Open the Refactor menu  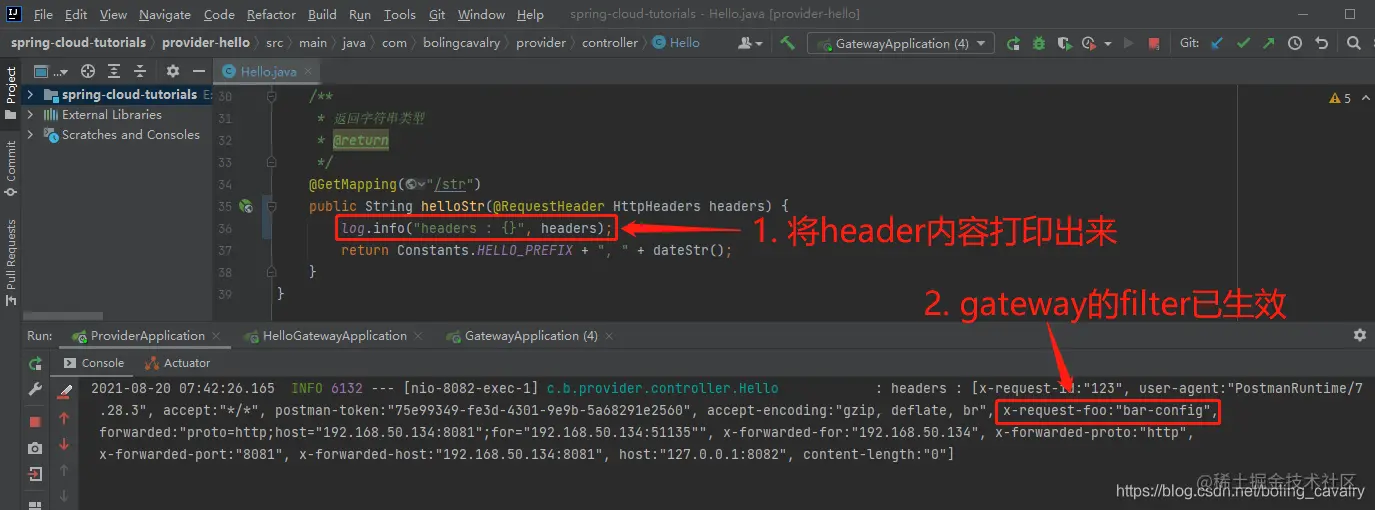271,14
